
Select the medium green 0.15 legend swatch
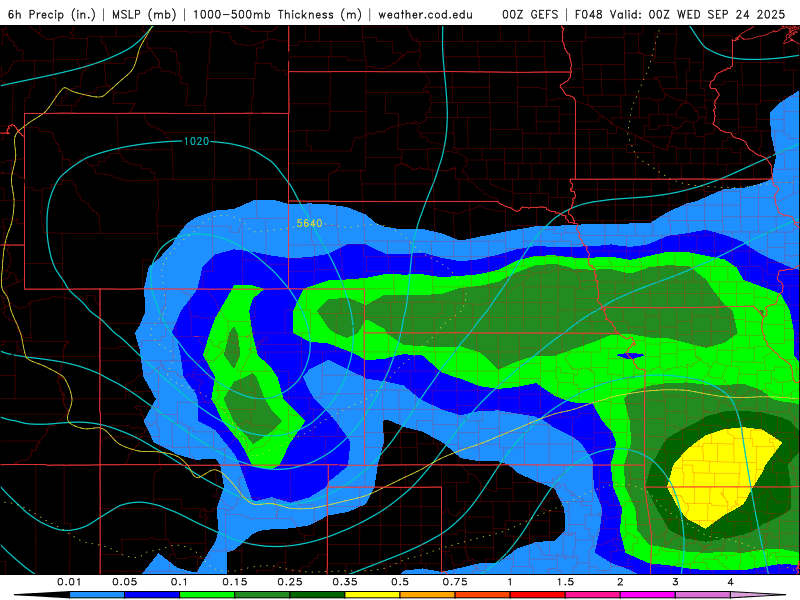tap(262, 595)
